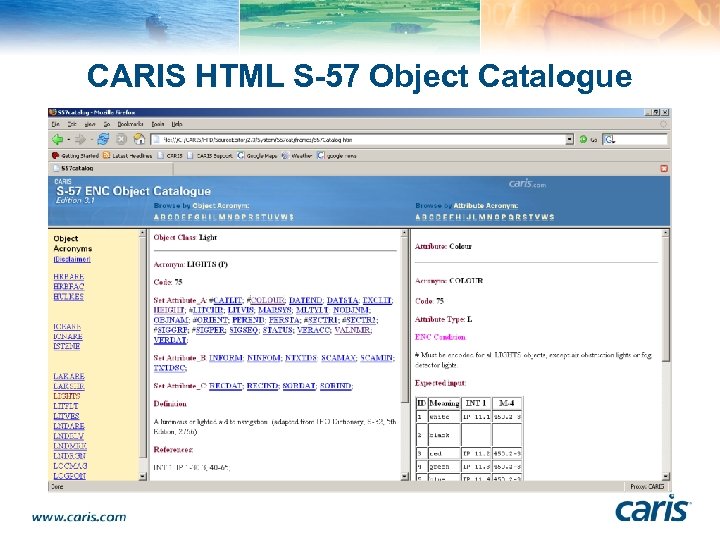
Task: Expand the address bar URL history dropdown
Action: 569,140
